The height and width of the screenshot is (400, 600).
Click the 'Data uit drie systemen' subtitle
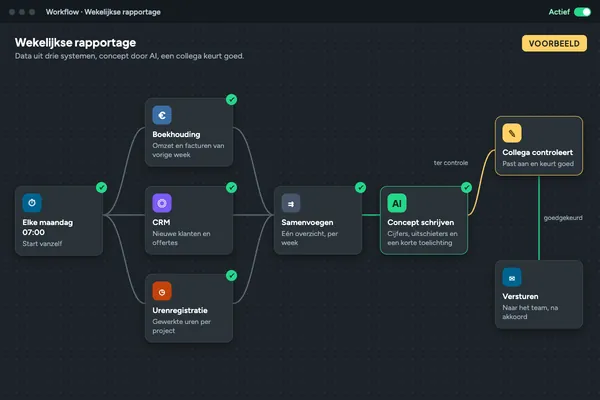coord(129,56)
